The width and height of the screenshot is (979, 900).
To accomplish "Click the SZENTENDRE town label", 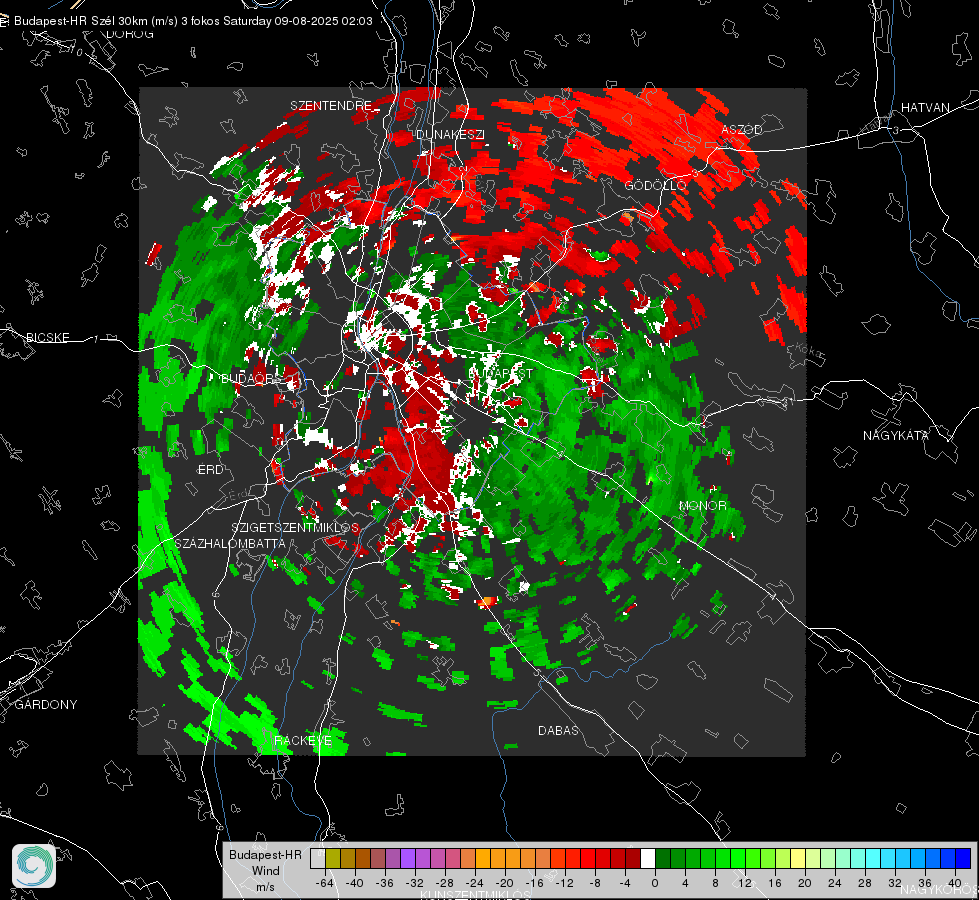I will pyautogui.click(x=330, y=106).
